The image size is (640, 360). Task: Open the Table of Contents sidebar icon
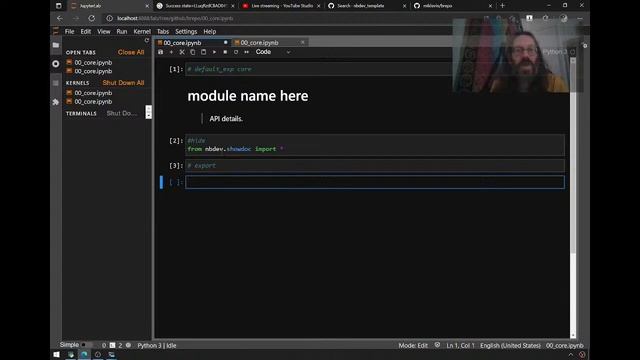click(x=56, y=83)
